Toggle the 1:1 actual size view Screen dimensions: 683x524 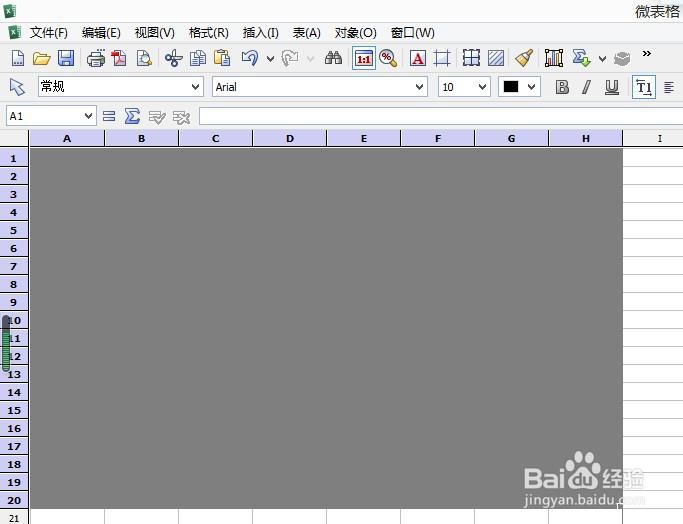(363, 58)
